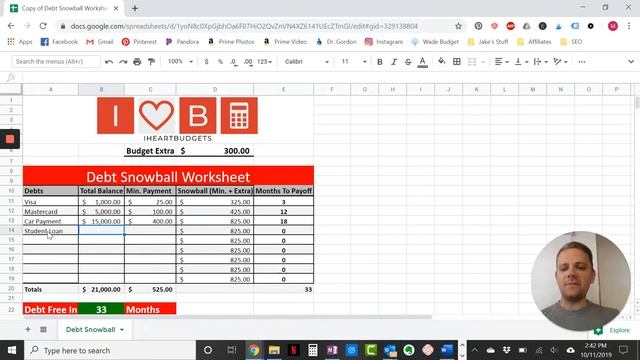Open text wrapping dropdown
Screen dimensions: 640x360
[540, 62]
